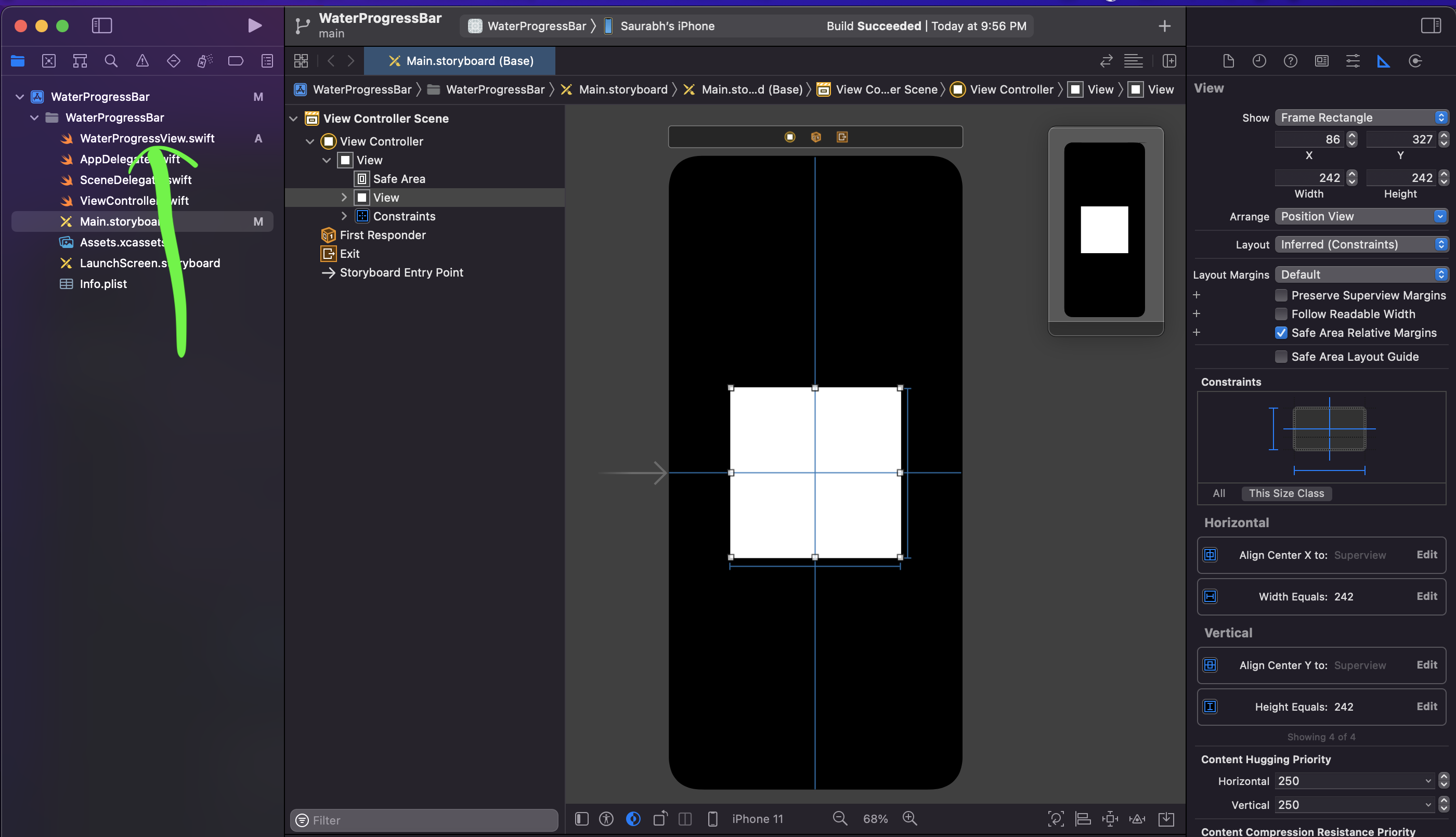The image size is (1456, 837).
Task: Click the plus Library button
Action: click(x=1165, y=26)
